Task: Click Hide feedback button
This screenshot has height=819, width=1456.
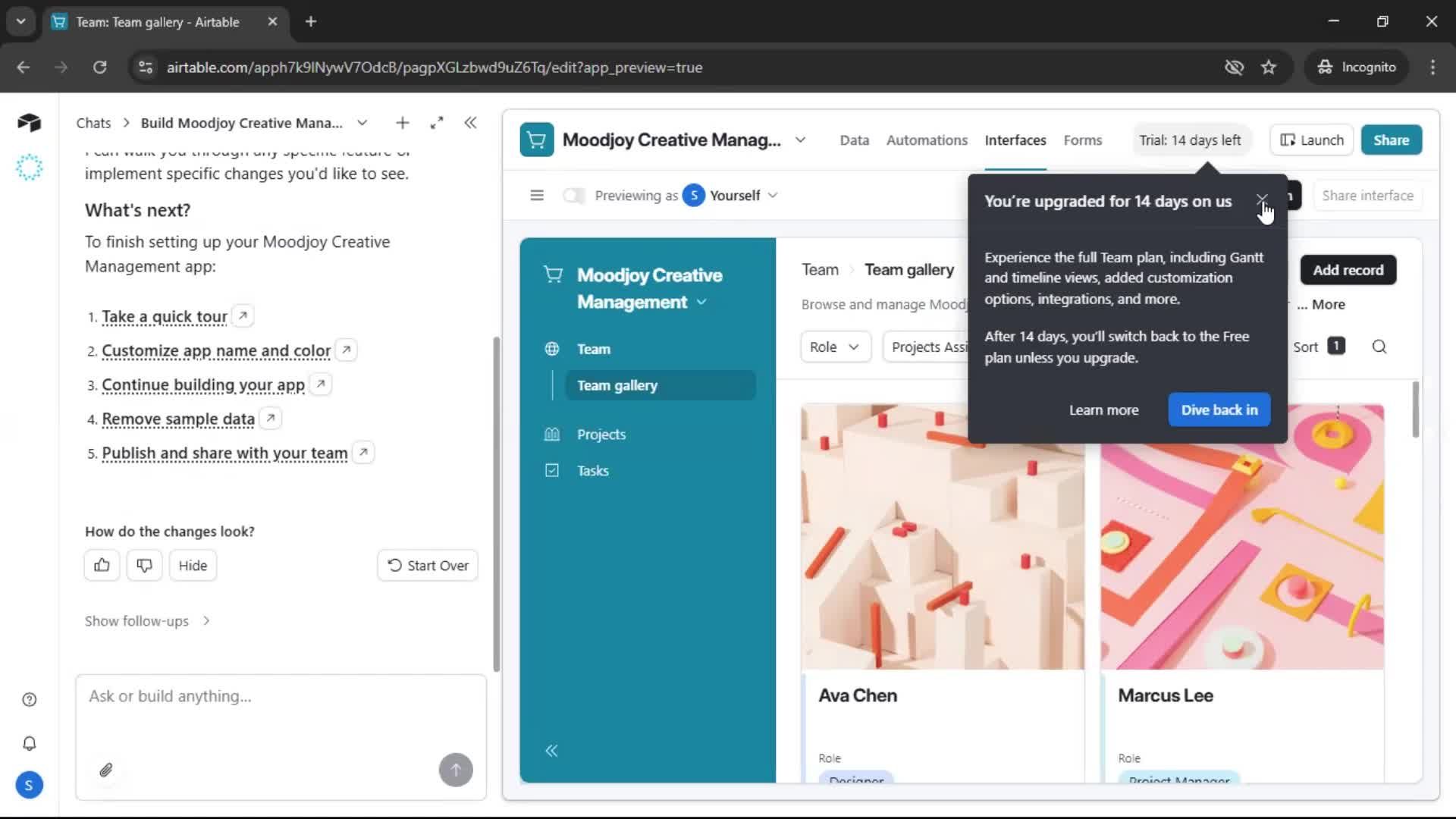Action: 193,565
